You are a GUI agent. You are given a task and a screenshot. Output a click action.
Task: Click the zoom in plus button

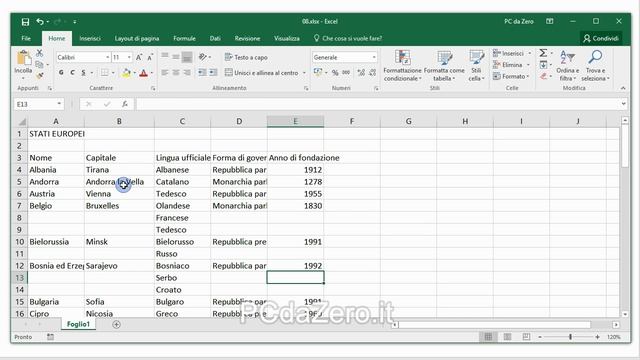pos(598,337)
